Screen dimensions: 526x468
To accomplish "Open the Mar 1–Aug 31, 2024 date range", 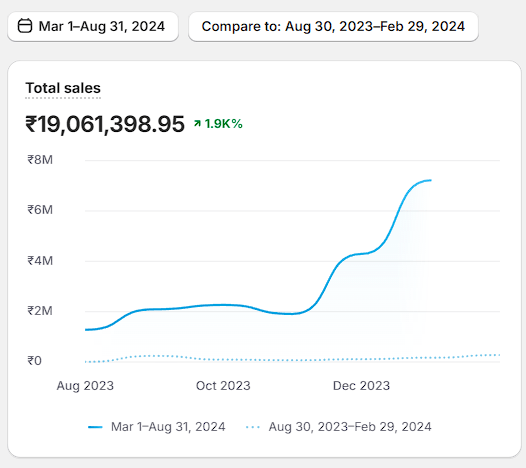I will 93,27.
